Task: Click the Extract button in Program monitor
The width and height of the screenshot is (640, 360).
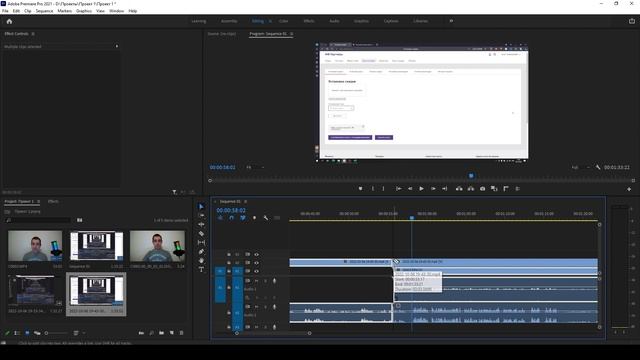Action: tap(471, 189)
